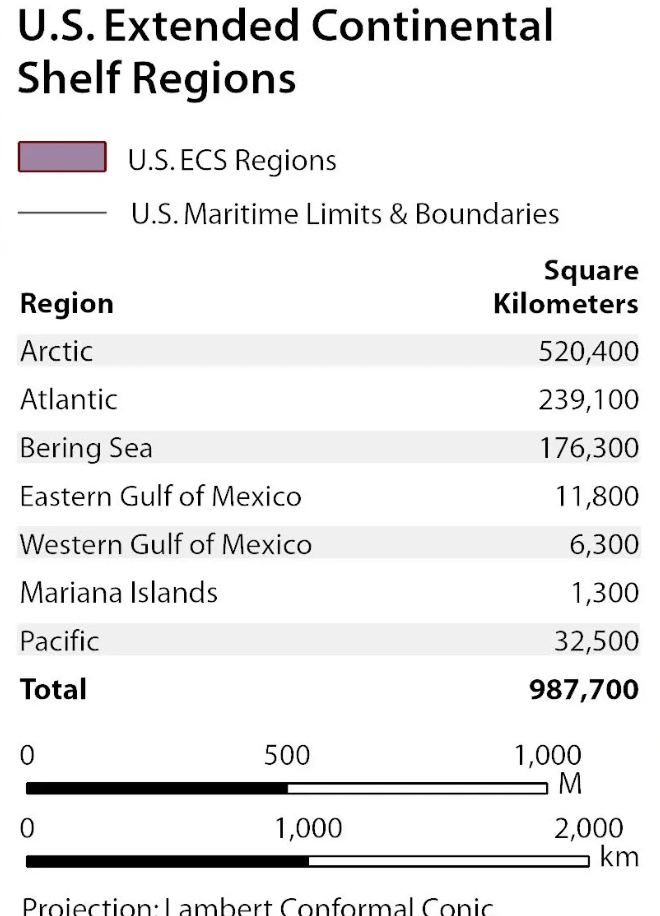Click the total area value 987,700
This screenshot has height=916, width=660.
(x=584, y=689)
